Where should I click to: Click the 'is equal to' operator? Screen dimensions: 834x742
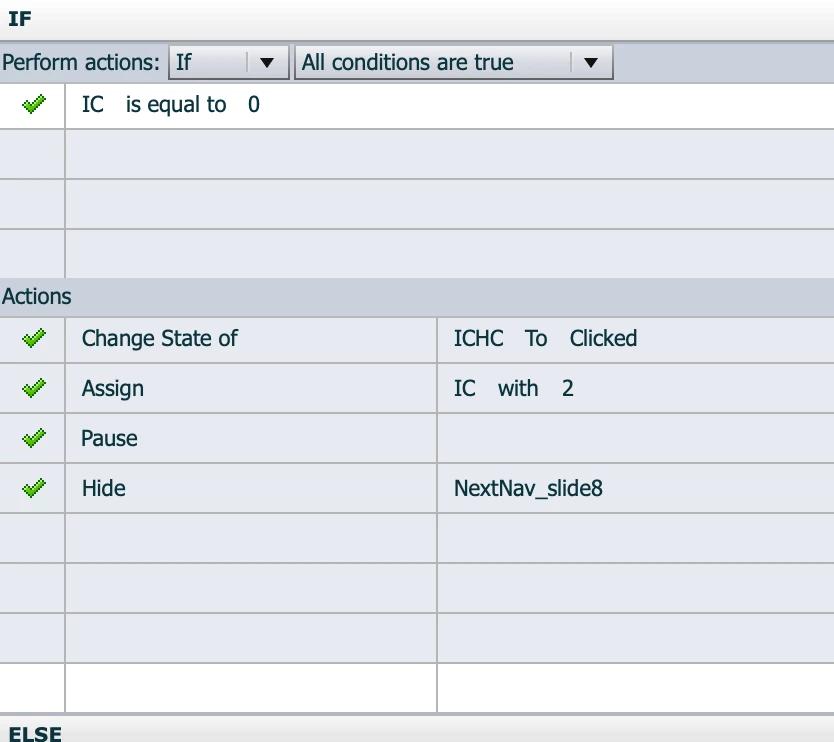point(176,105)
